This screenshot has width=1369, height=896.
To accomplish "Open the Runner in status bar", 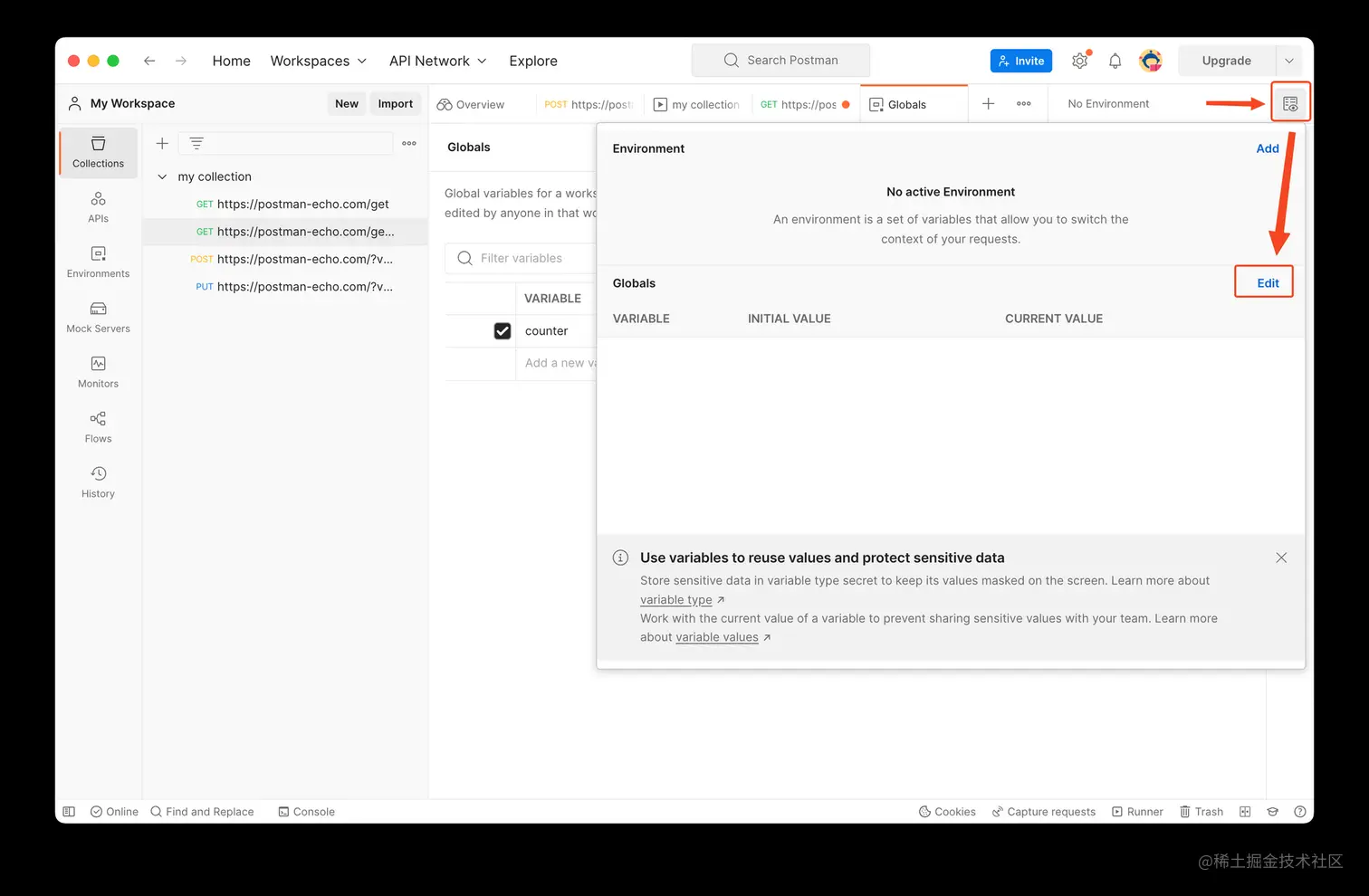I will [x=1137, y=812].
